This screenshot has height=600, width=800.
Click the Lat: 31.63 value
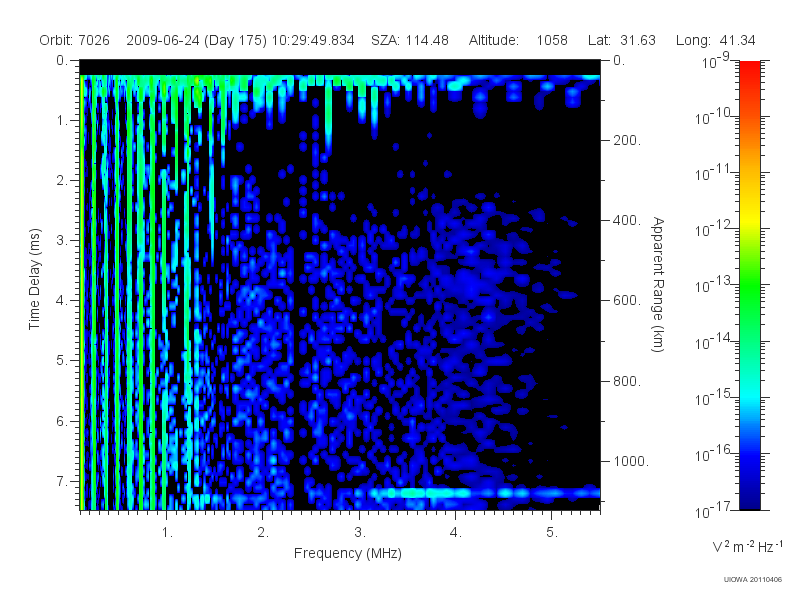[621, 40]
